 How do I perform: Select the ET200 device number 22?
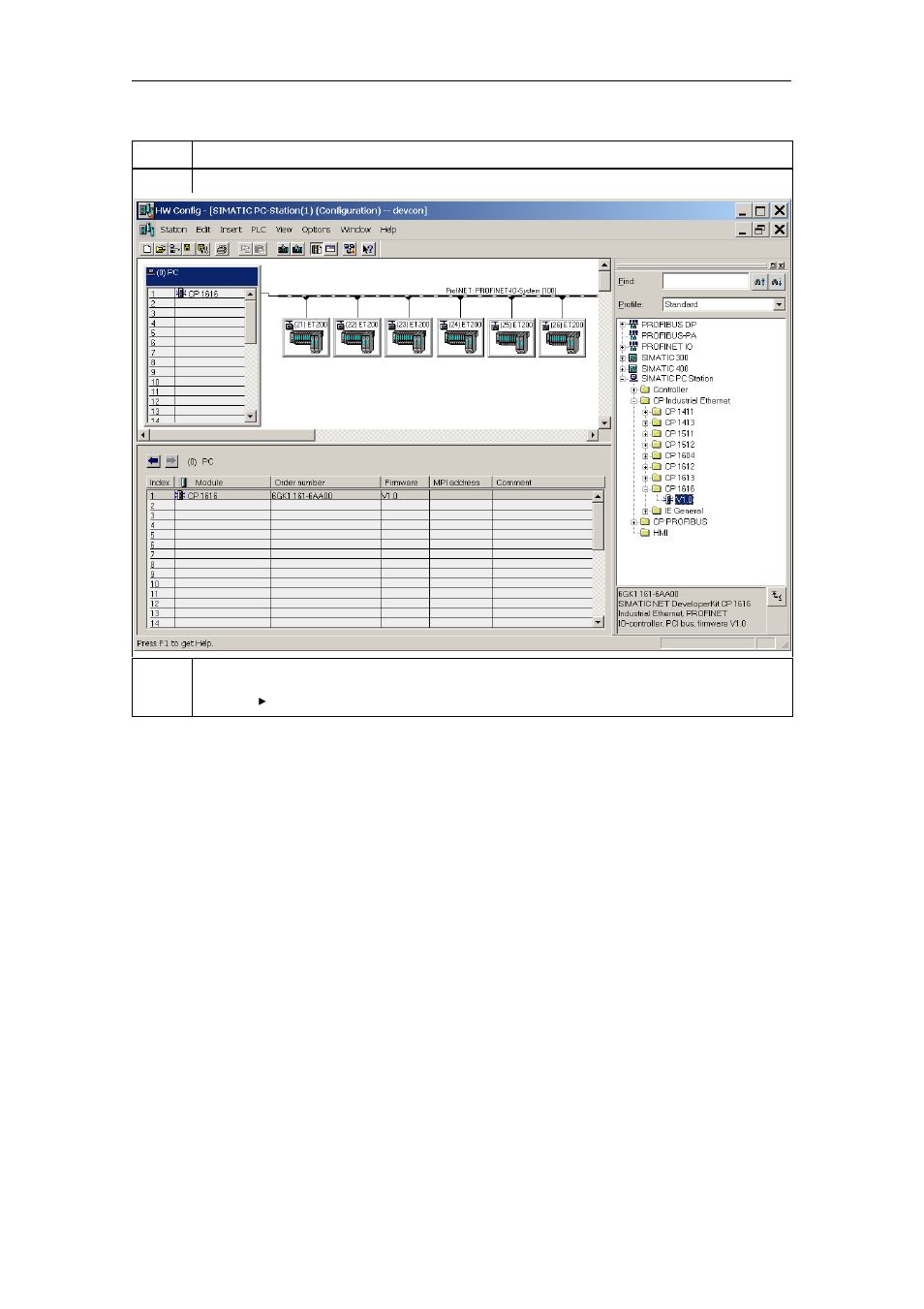pyautogui.click(x=357, y=337)
